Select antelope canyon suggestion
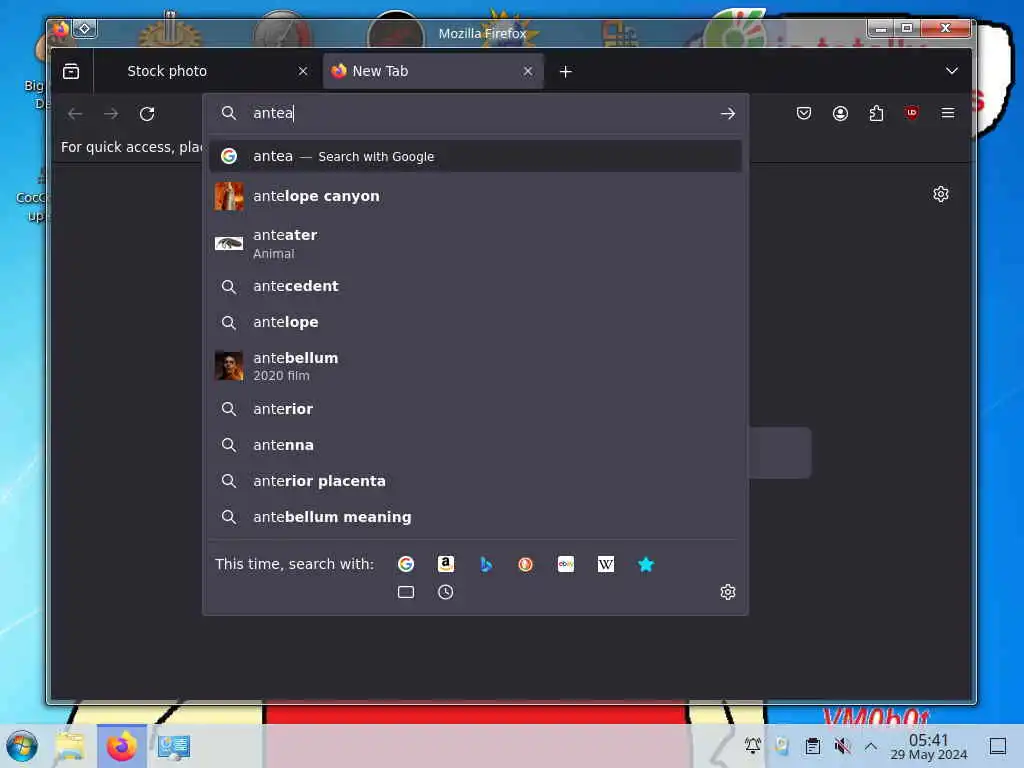This screenshot has height=768, width=1024. click(475, 196)
